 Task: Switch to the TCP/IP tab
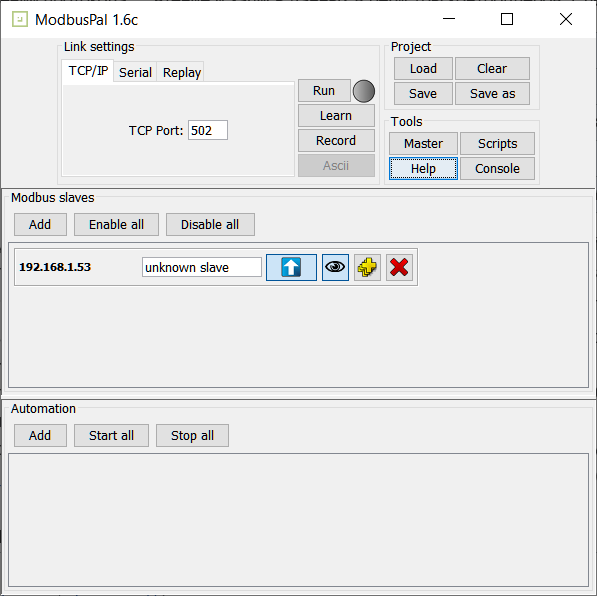tap(88, 71)
